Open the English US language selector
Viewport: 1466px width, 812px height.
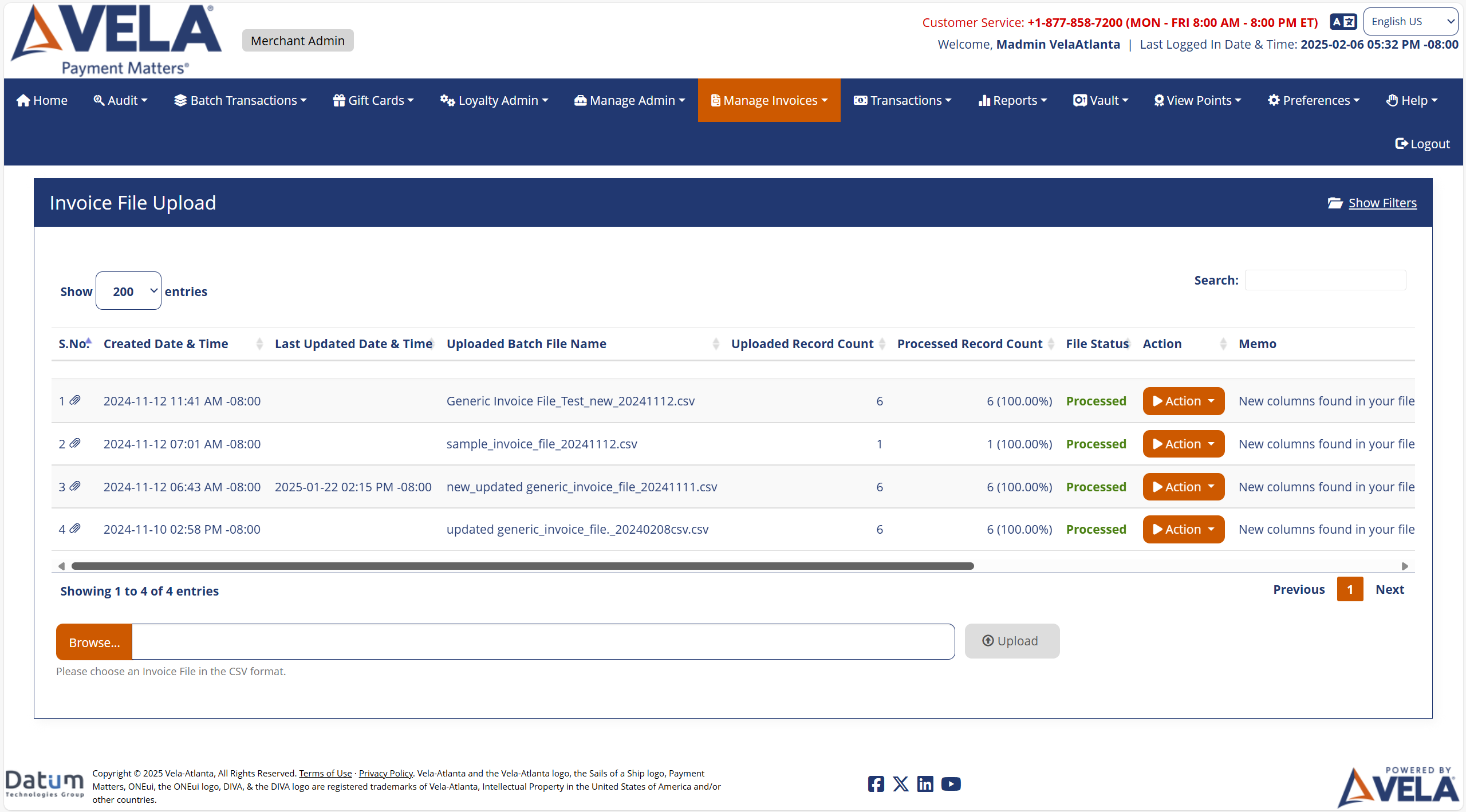tap(1410, 21)
